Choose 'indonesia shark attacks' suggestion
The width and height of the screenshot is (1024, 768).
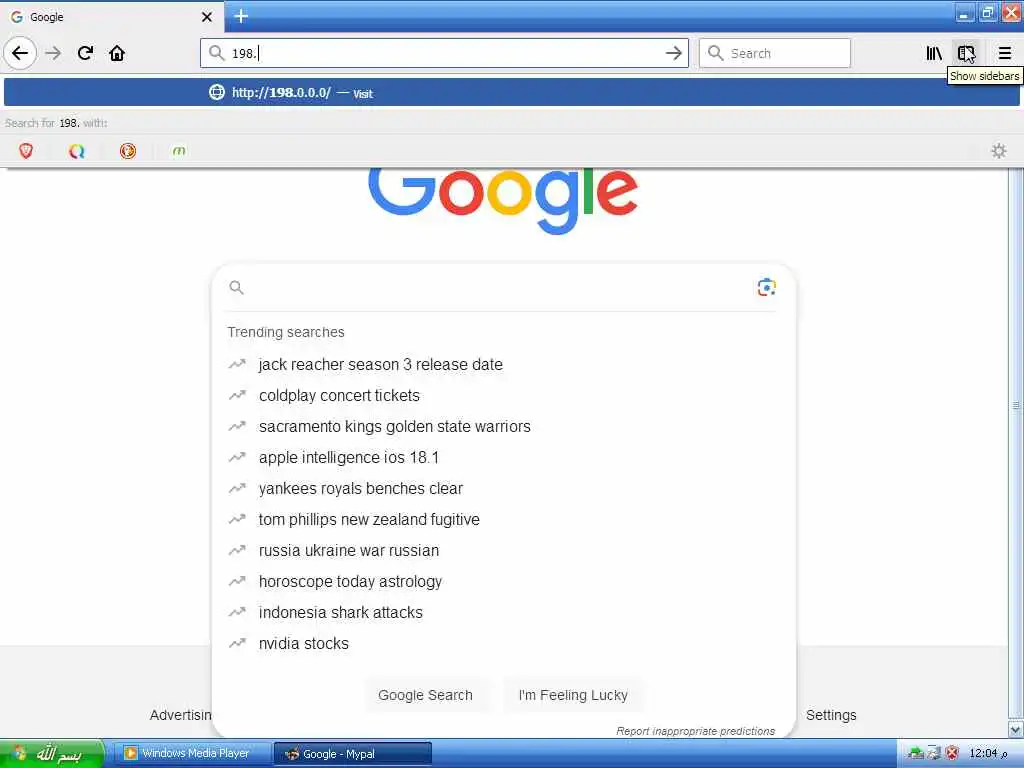(x=340, y=613)
